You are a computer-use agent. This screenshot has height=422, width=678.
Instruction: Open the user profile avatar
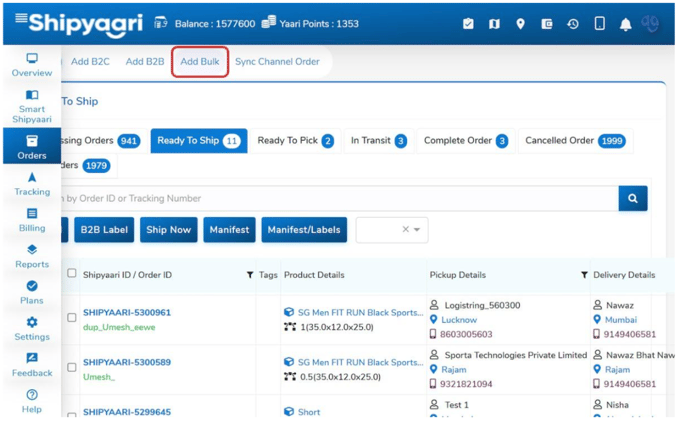click(x=650, y=23)
